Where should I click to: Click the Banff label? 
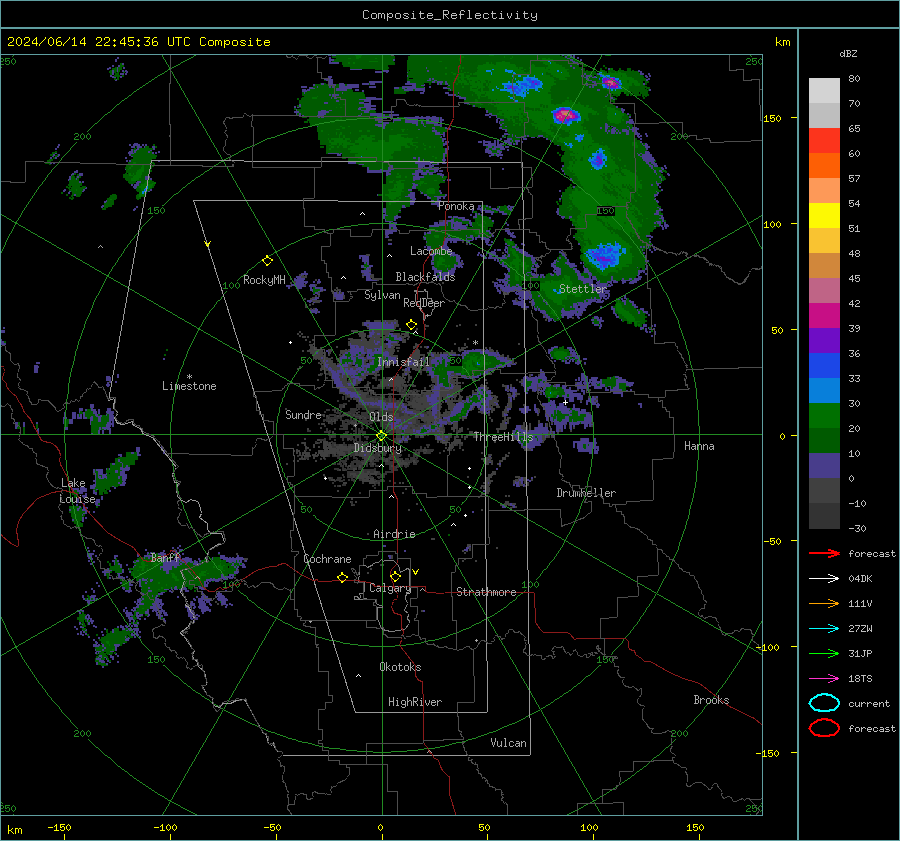pos(165,557)
